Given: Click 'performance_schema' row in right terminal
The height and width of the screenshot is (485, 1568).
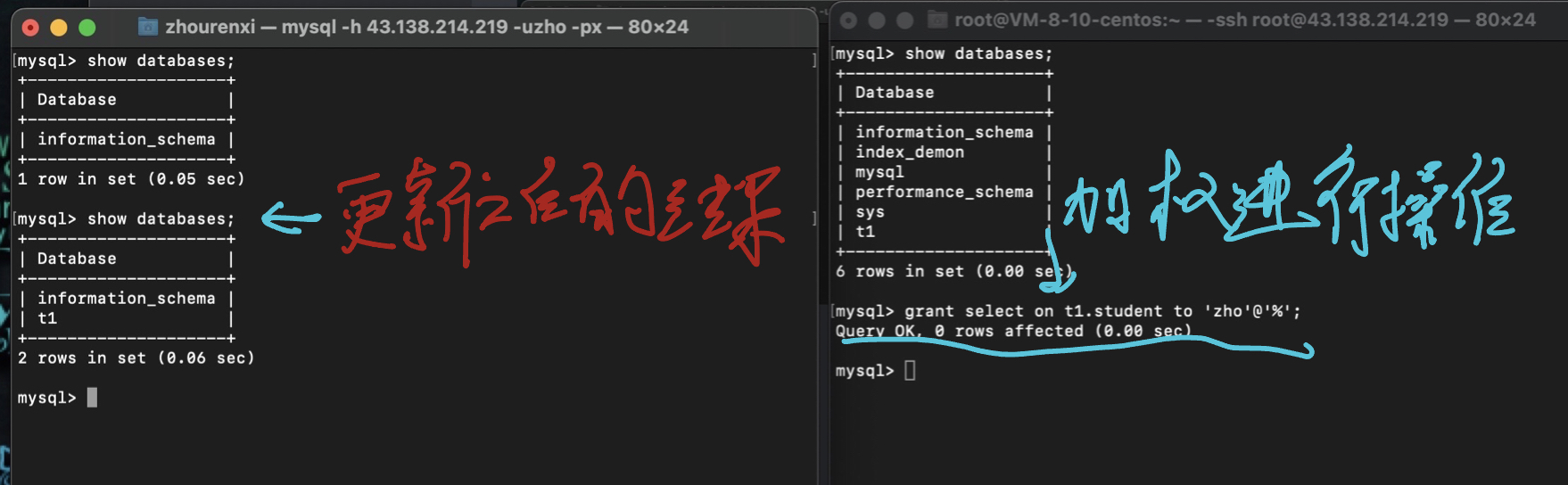Looking at the screenshot, I should (944, 192).
